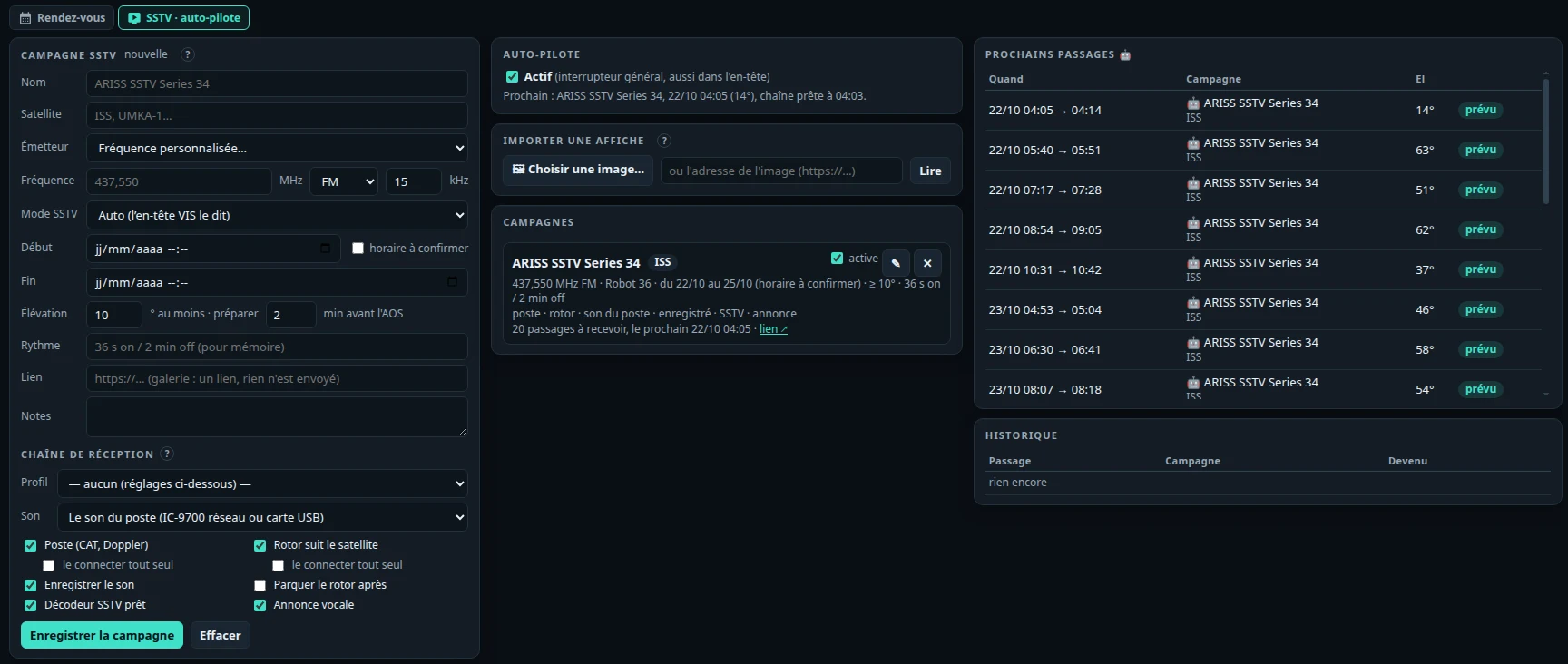This screenshot has width=1568, height=664.
Task: Switch to the Rendez-vous tab
Action: tap(63, 17)
